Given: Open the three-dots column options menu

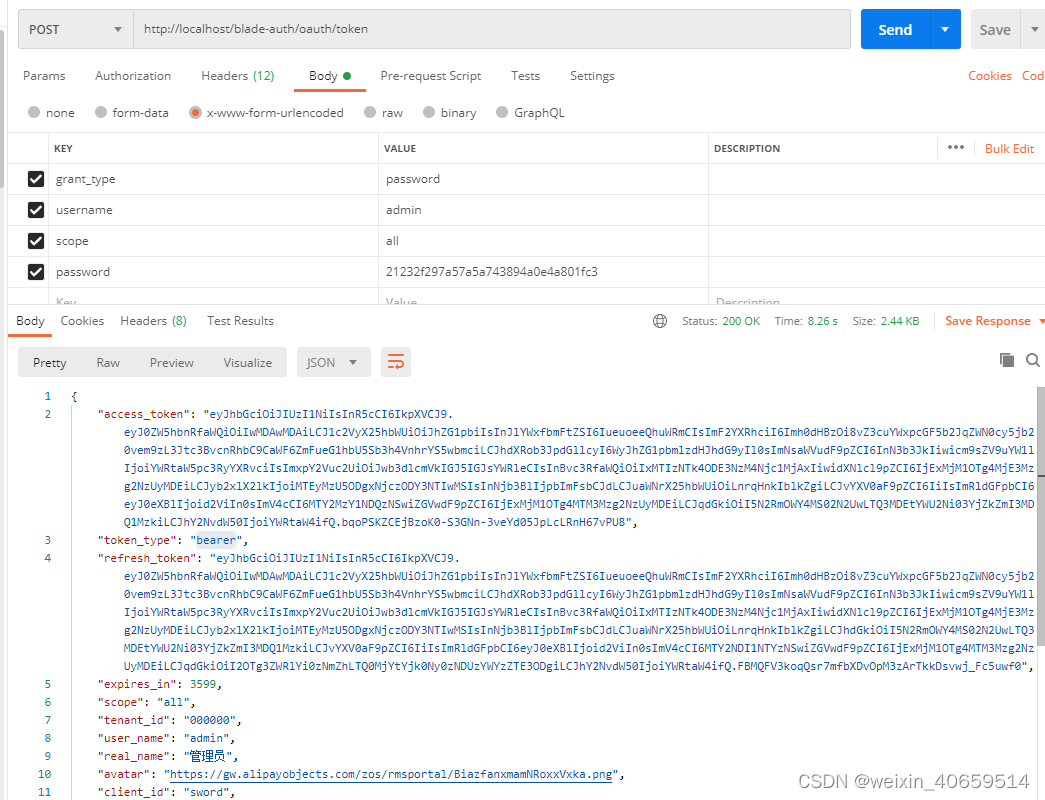Looking at the screenshot, I should tap(956, 147).
